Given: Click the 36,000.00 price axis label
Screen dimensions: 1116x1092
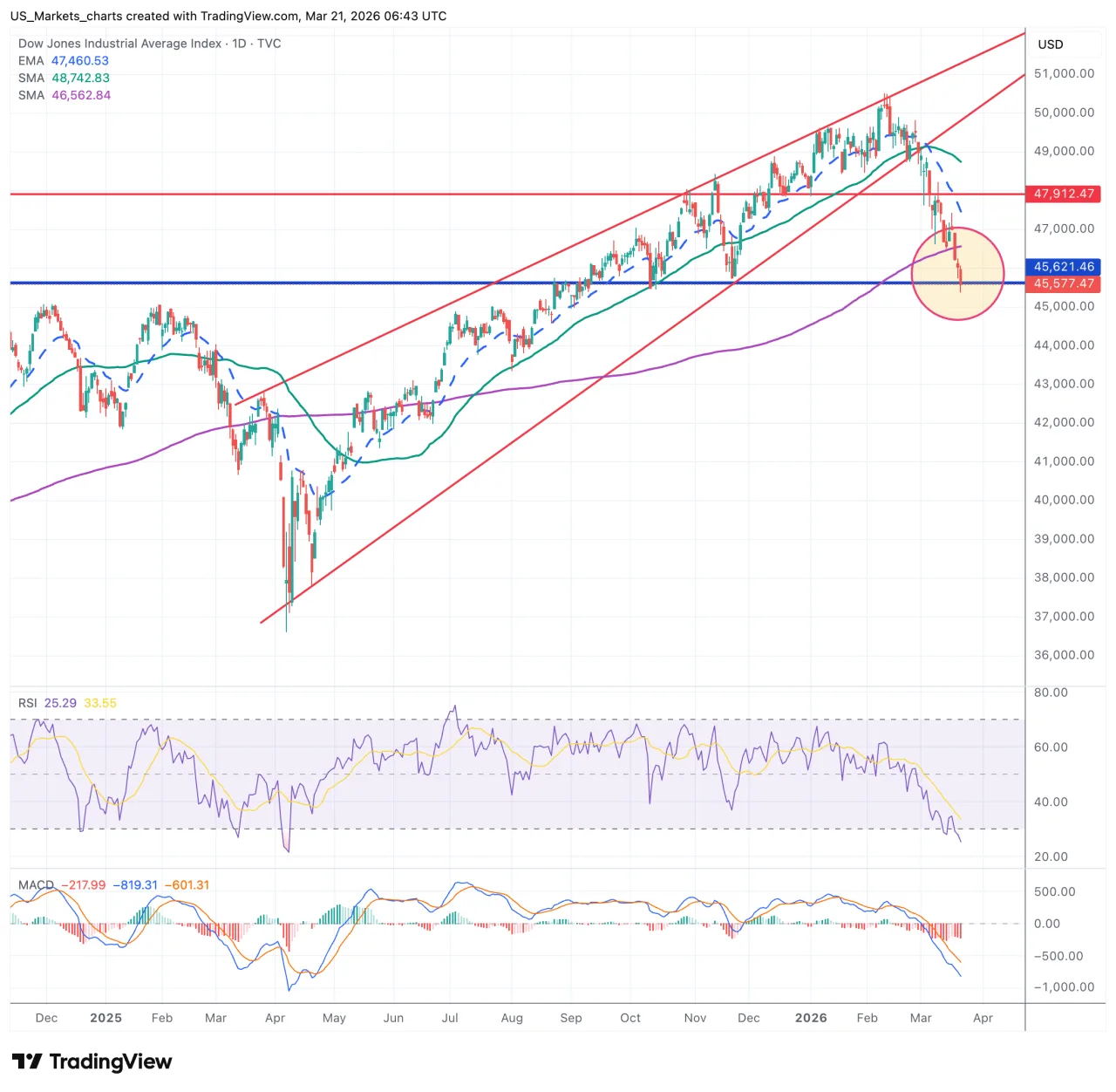Looking at the screenshot, I should pos(1064,655).
